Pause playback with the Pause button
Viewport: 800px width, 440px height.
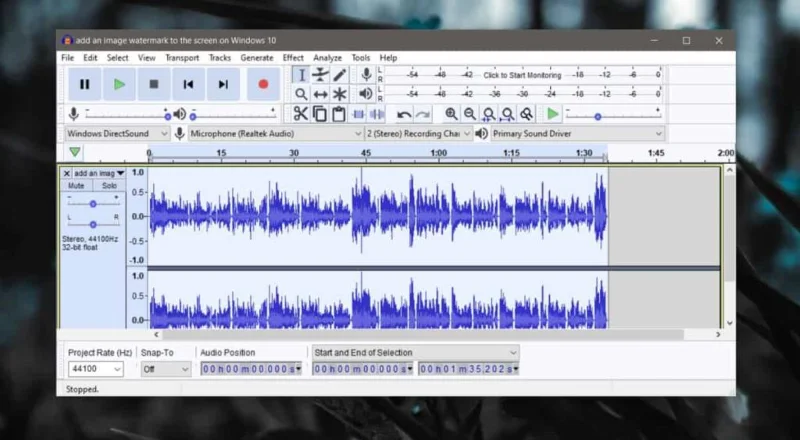point(85,84)
